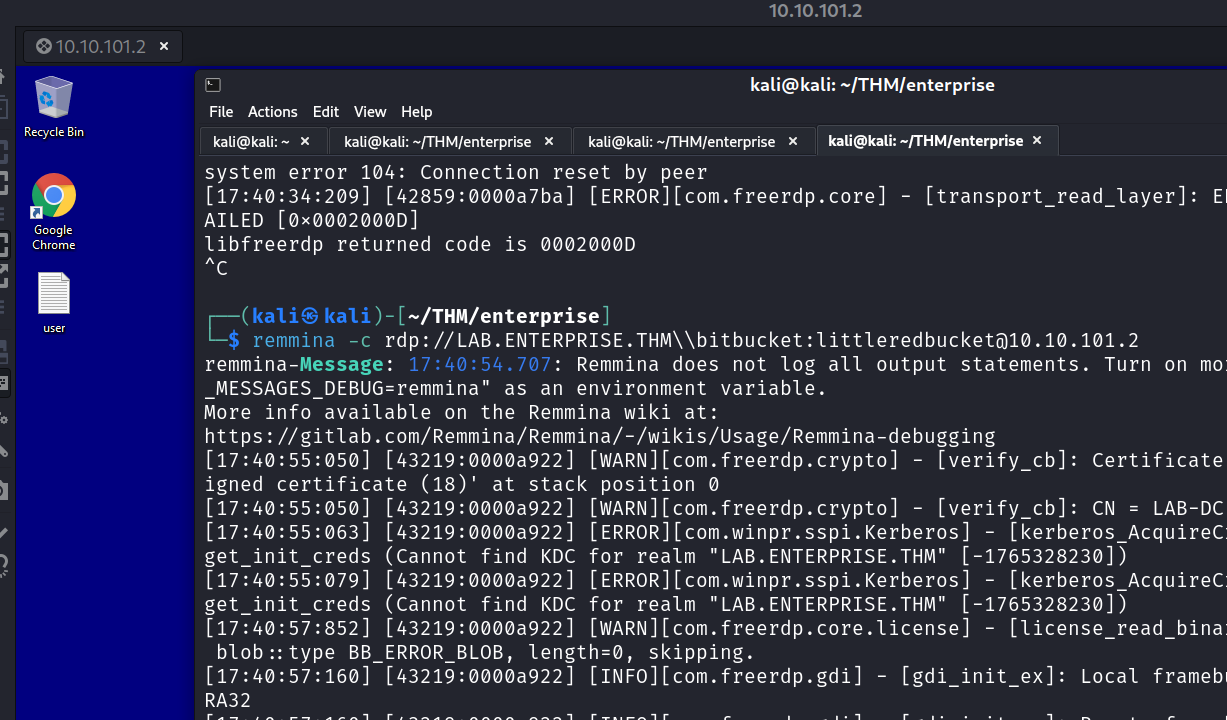1227x720 pixels.
Task: Close the second terminal tab labelled ~/THM/enterprise
Action: coord(549,142)
